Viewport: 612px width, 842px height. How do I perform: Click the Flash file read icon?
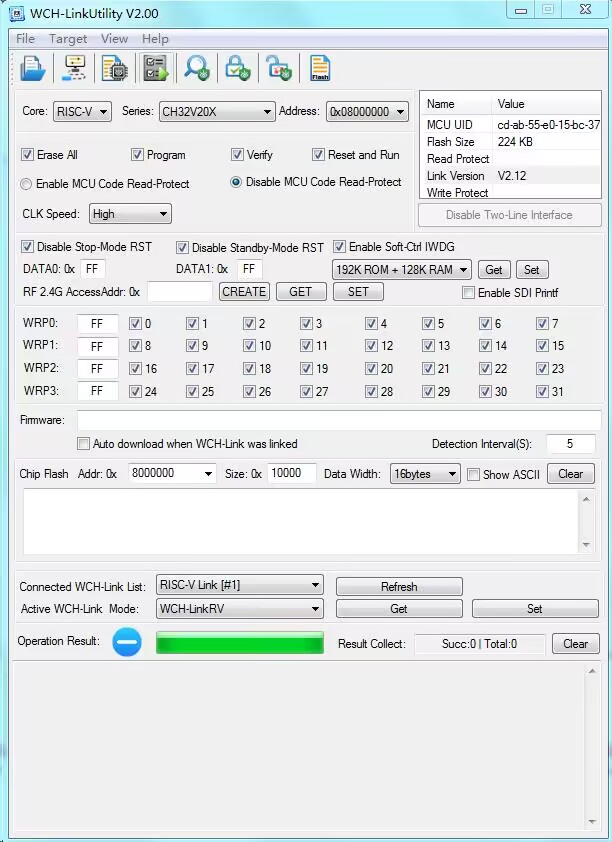coord(320,68)
